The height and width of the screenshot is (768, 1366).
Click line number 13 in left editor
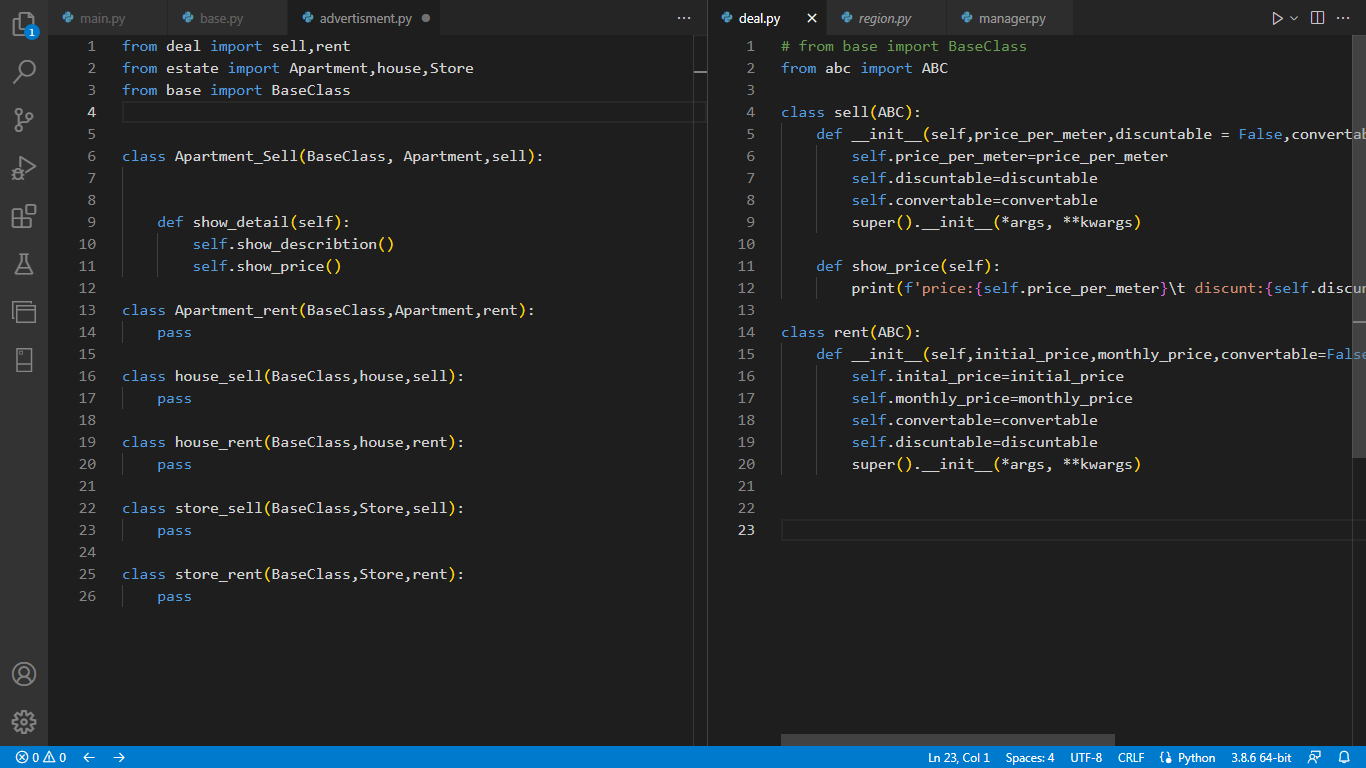coord(87,310)
